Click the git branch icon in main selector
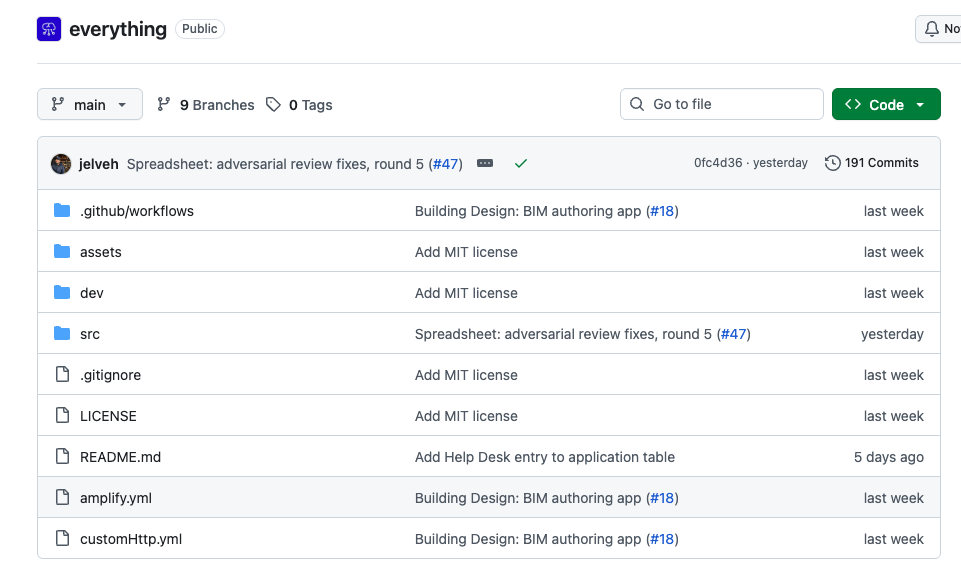This screenshot has width=961, height=569. pyautogui.click(x=58, y=104)
